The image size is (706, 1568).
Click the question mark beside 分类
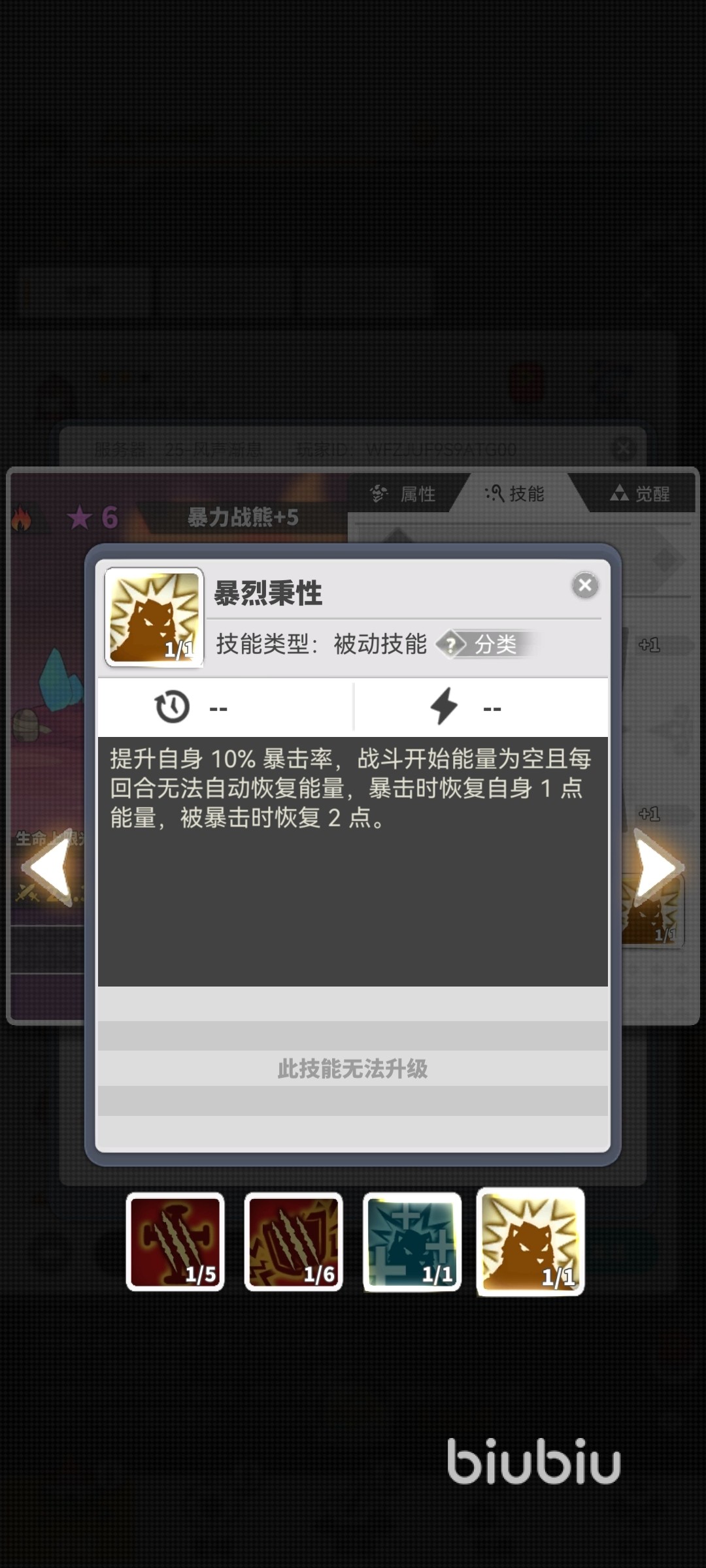point(450,644)
